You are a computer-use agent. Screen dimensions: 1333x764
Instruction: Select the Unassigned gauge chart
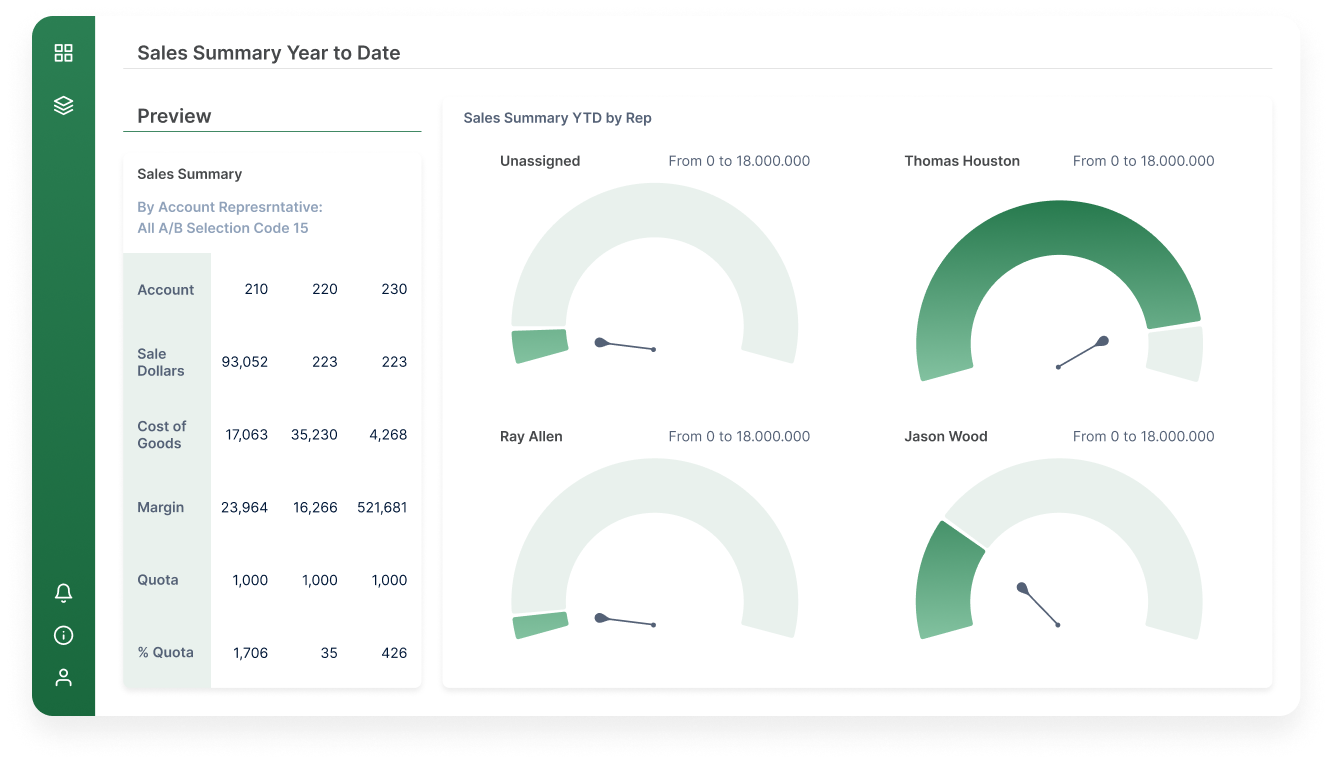[x=657, y=280]
